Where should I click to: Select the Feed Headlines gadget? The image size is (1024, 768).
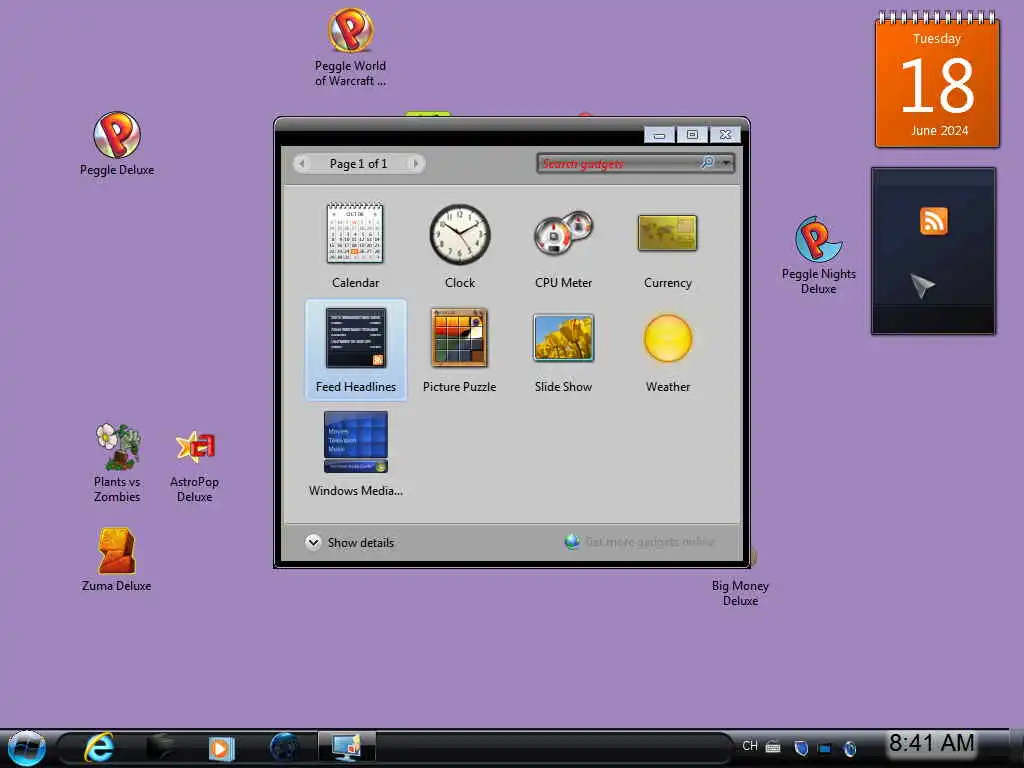356,350
